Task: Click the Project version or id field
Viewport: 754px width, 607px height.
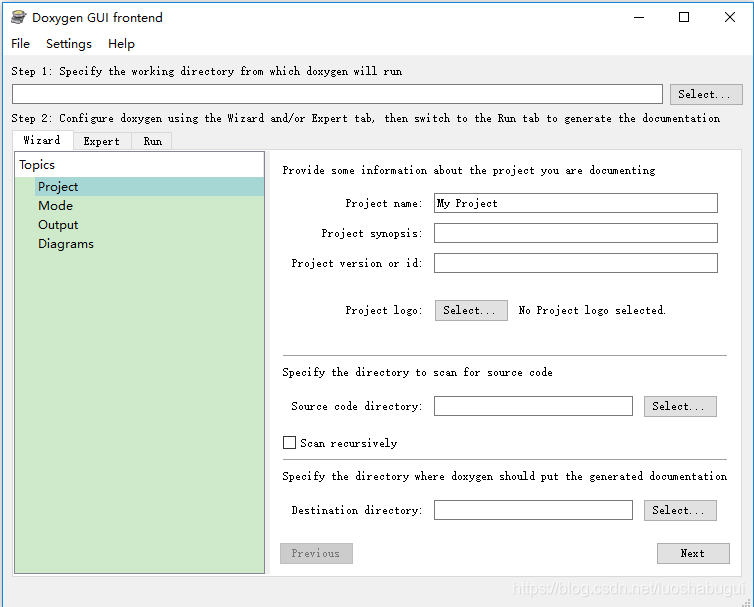Action: [x=576, y=263]
